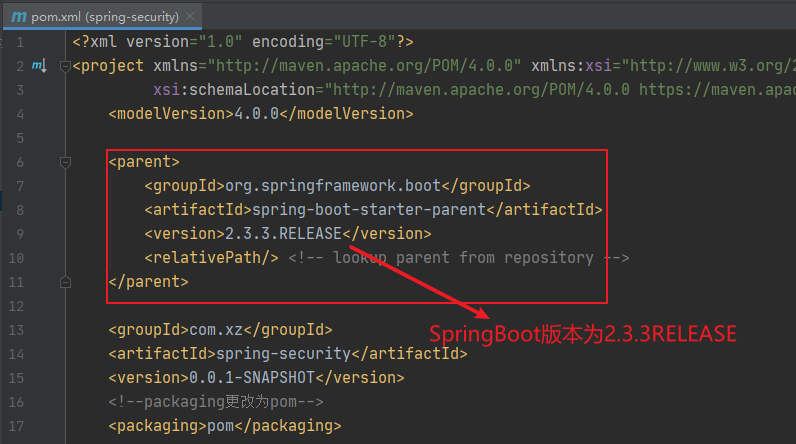Click the modelVersion 4.0.0 line
This screenshot has width=796, height=444.
(261, 114)
